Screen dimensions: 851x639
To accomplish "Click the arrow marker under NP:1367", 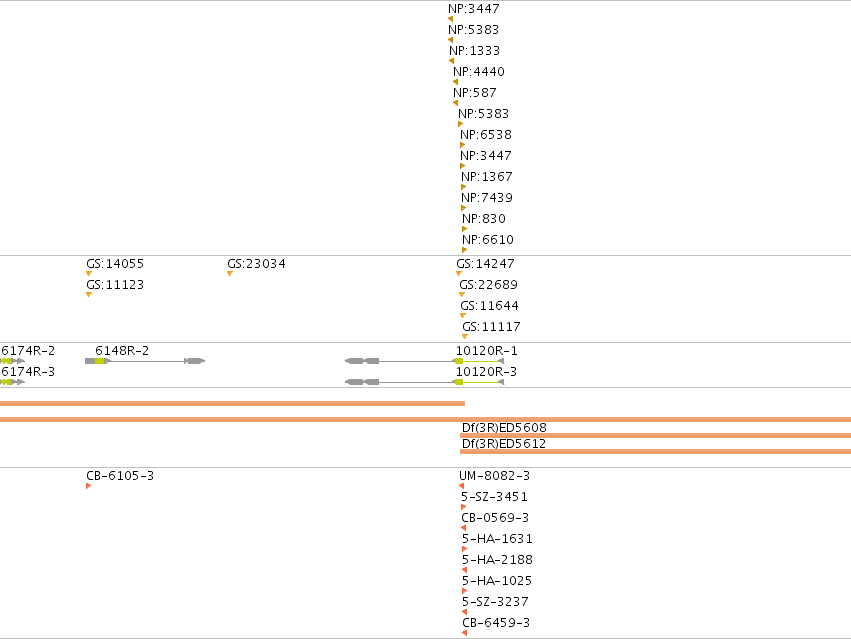I will 463,187.
